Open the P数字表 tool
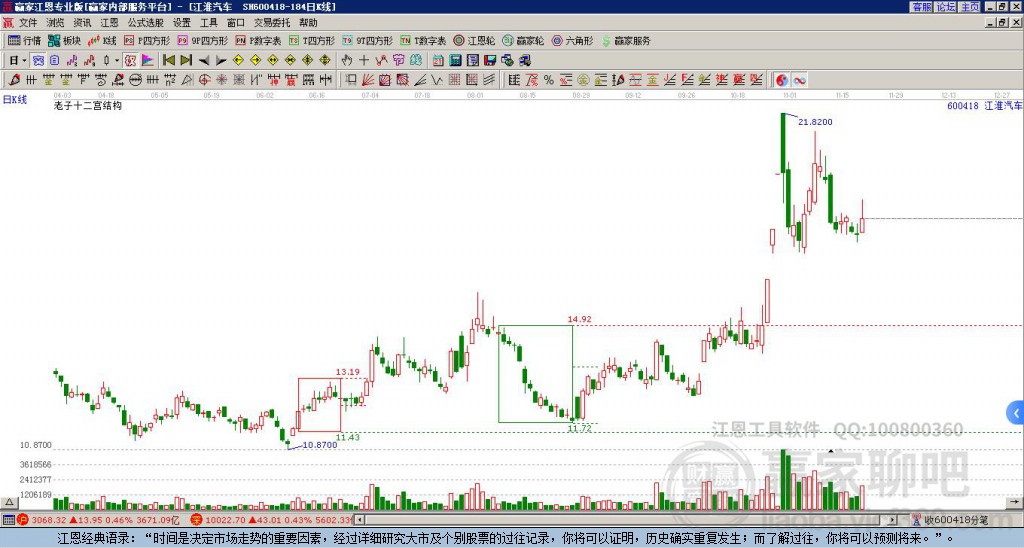This screenshot has width=1024, height=548. pos(259,40)
